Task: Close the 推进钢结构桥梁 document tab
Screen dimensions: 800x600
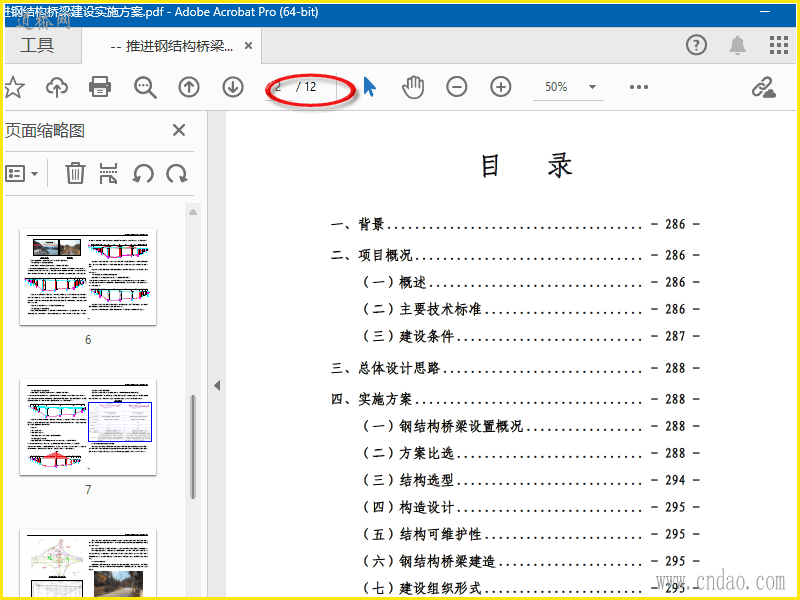Action: pyautogui.click(x=248, y=46)
